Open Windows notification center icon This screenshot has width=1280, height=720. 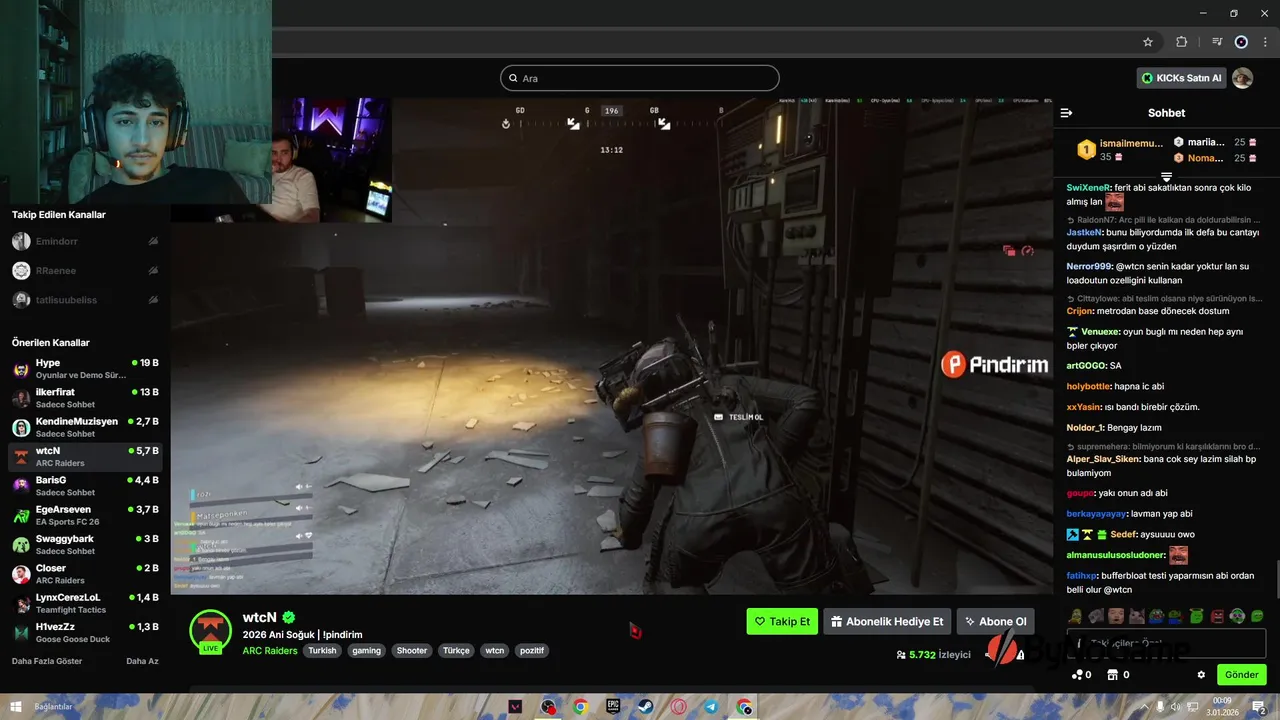coord(1259,706)
